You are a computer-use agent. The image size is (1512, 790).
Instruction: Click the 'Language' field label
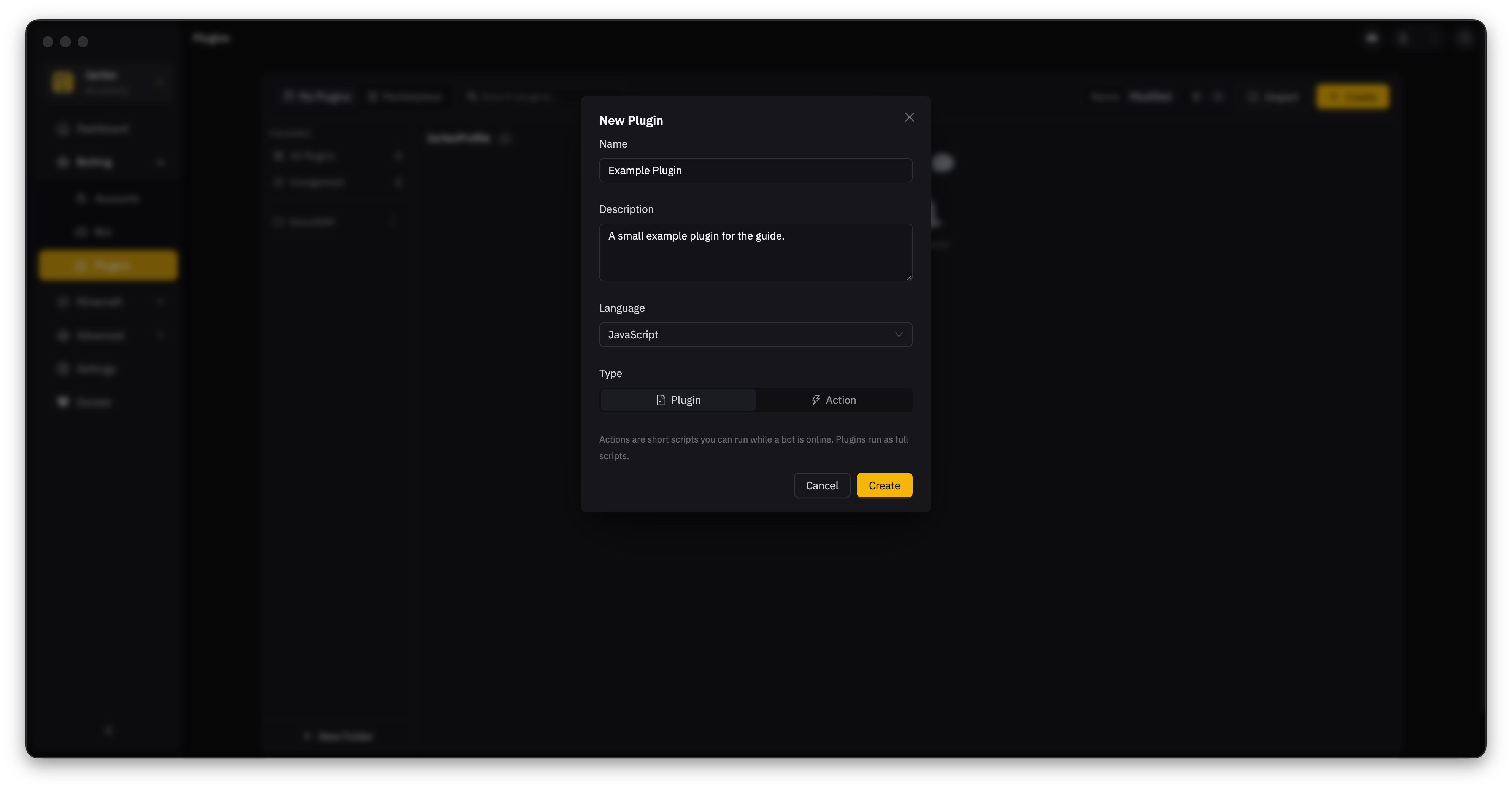622,308
